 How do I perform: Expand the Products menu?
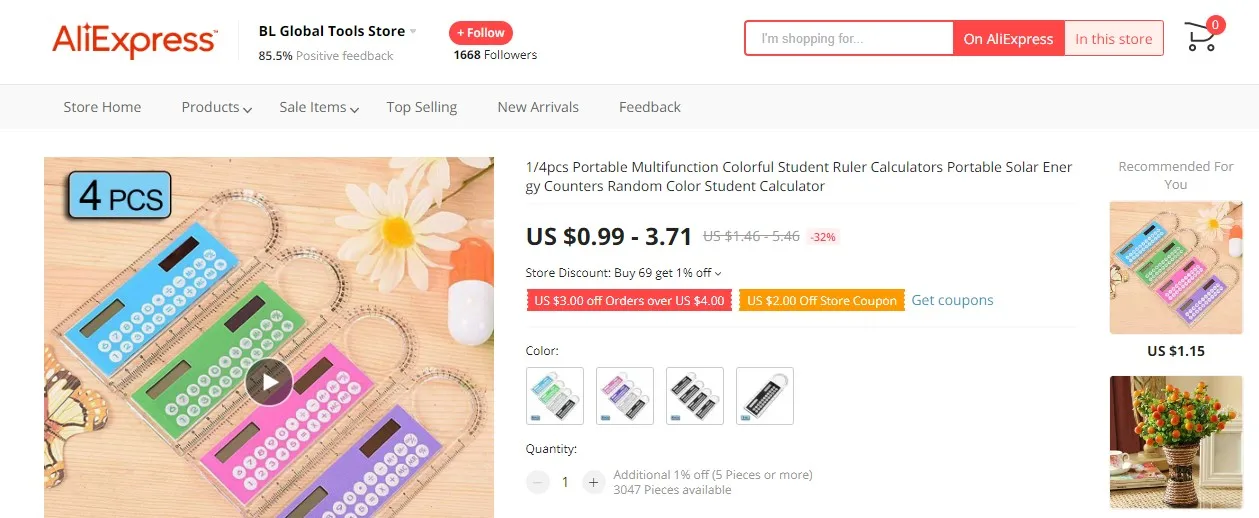tap(216, 107)
